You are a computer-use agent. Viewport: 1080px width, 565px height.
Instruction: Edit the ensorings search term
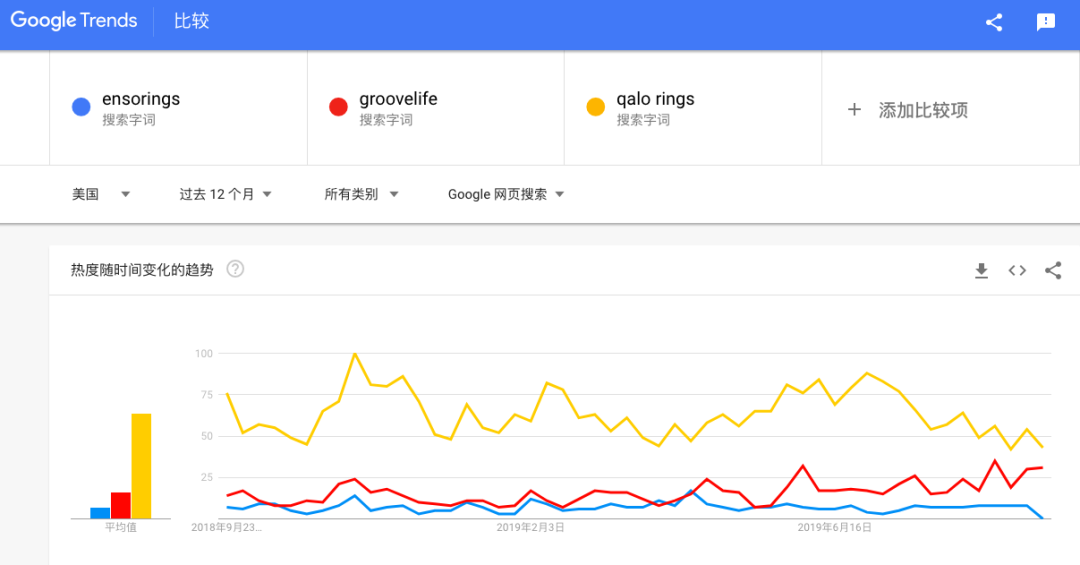[178, 108]
